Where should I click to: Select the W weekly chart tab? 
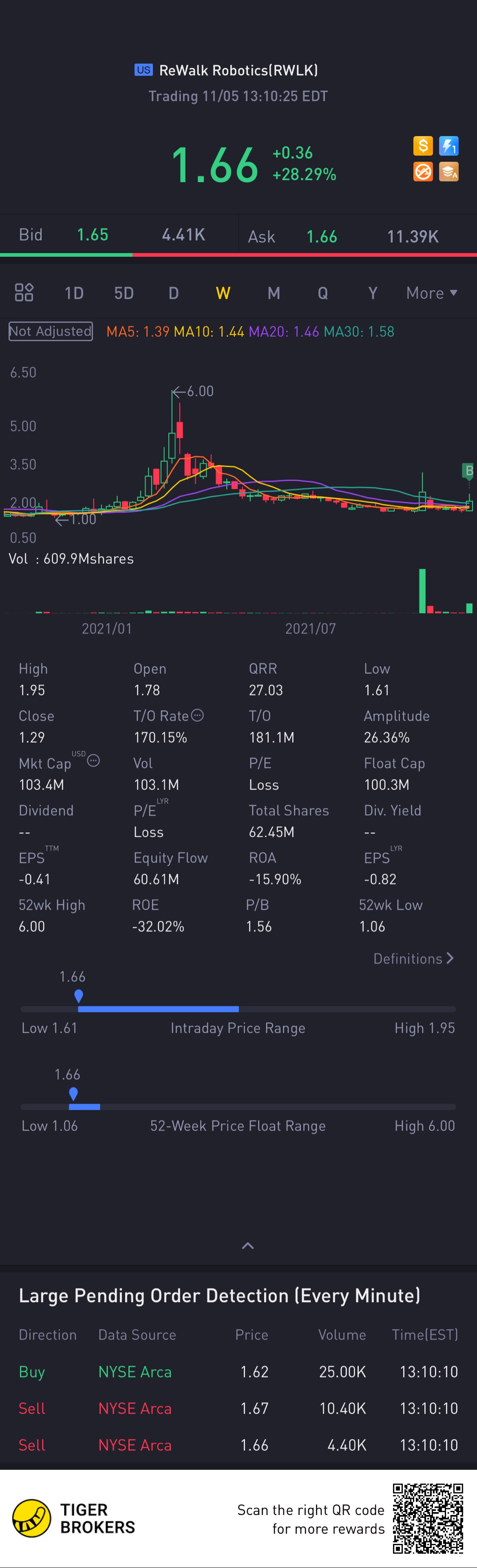pos(223,293)
